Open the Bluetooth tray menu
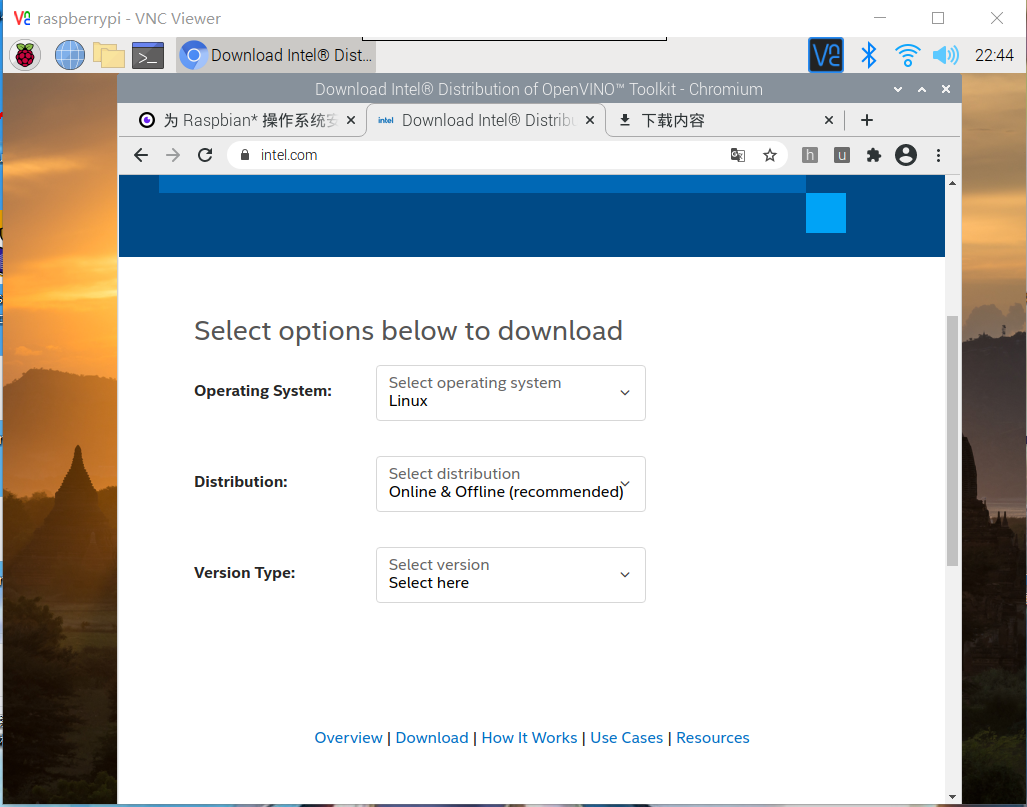The width and height of the screenshot is (1027, 807). click(868, 55)
